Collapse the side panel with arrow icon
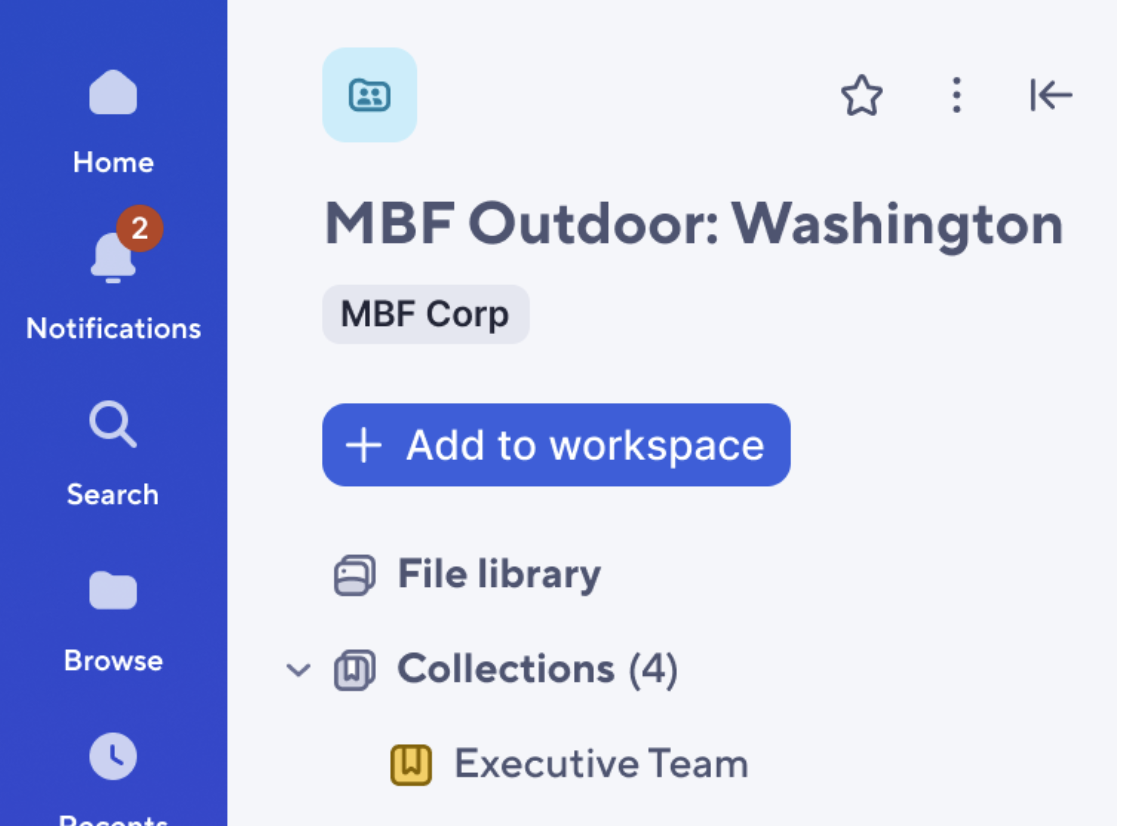The image size is (1124, 830). pyautogui.click(x=1050, y=96)
